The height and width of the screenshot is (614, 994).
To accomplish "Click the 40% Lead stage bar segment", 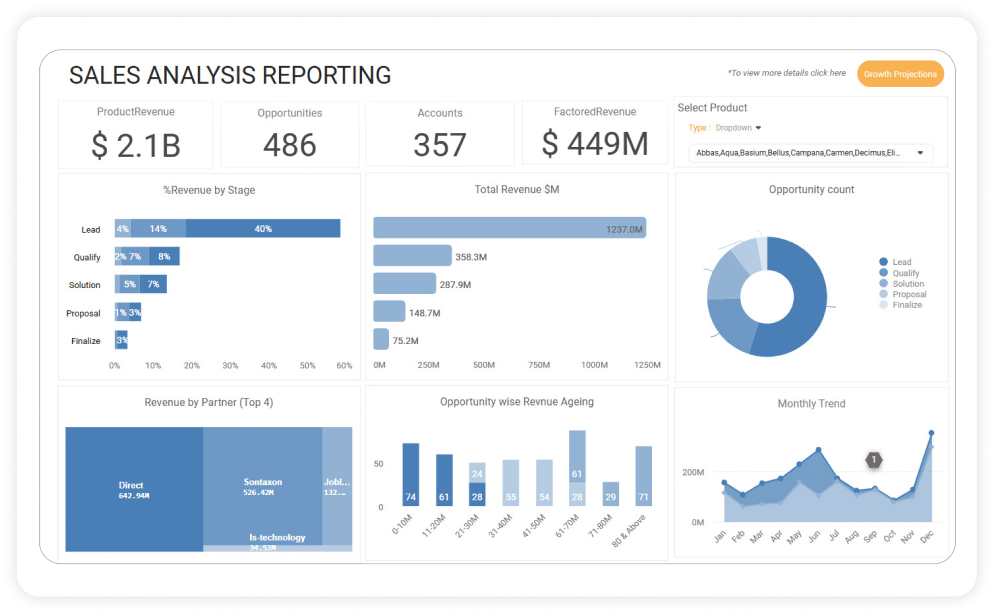I will point(263,229).
